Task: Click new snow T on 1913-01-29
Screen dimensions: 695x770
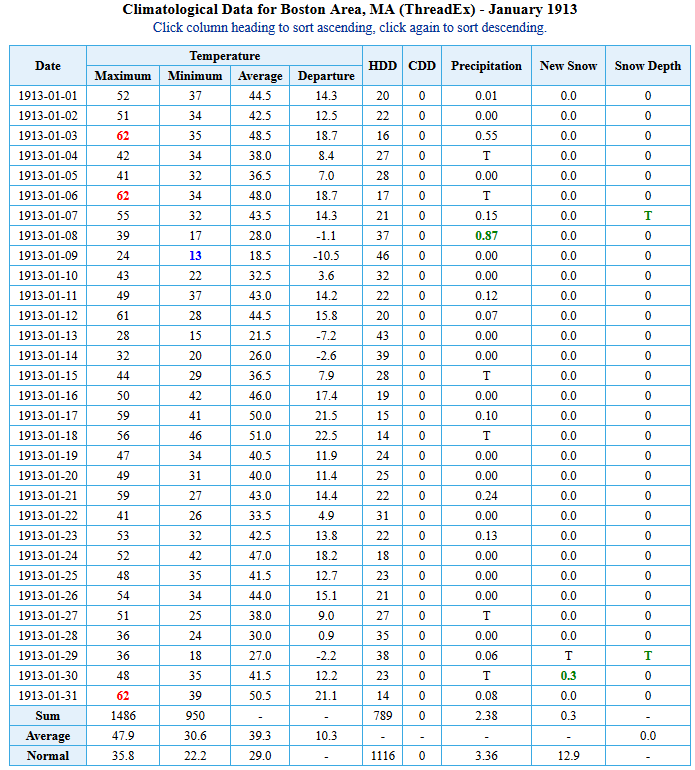Action: tap(568, 656)
